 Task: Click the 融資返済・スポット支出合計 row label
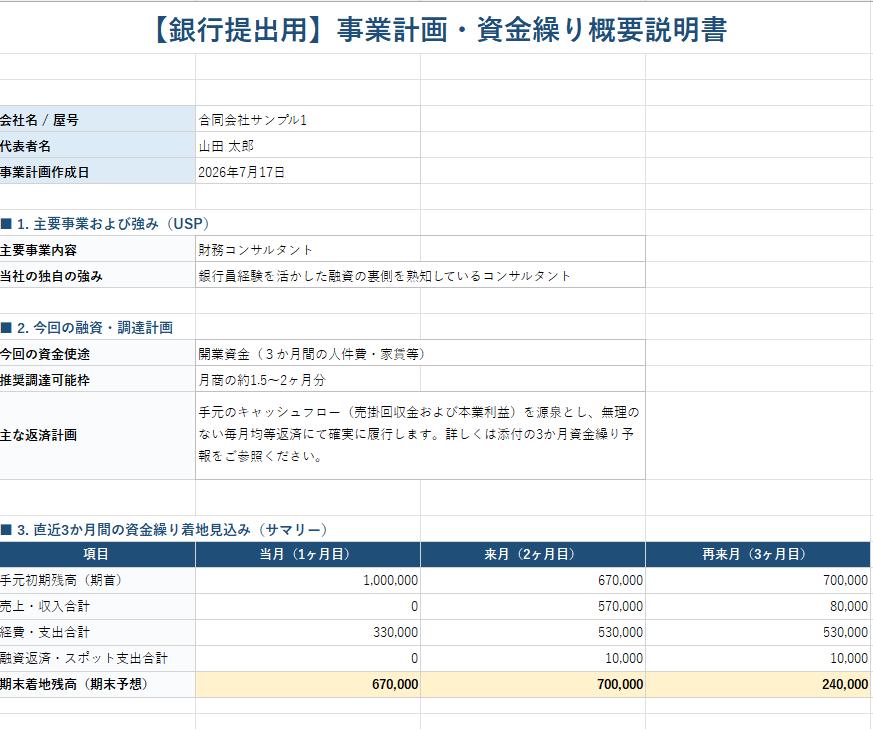click(97, 658)
